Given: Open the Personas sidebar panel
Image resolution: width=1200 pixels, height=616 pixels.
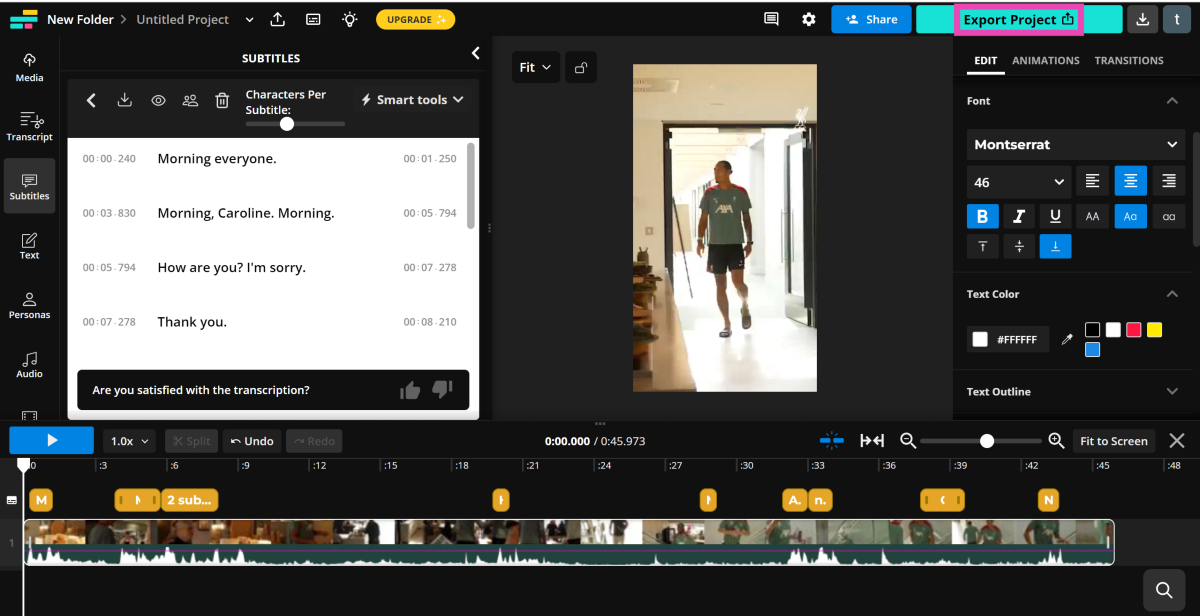Looking at the screenshot, I should [29, 305].
